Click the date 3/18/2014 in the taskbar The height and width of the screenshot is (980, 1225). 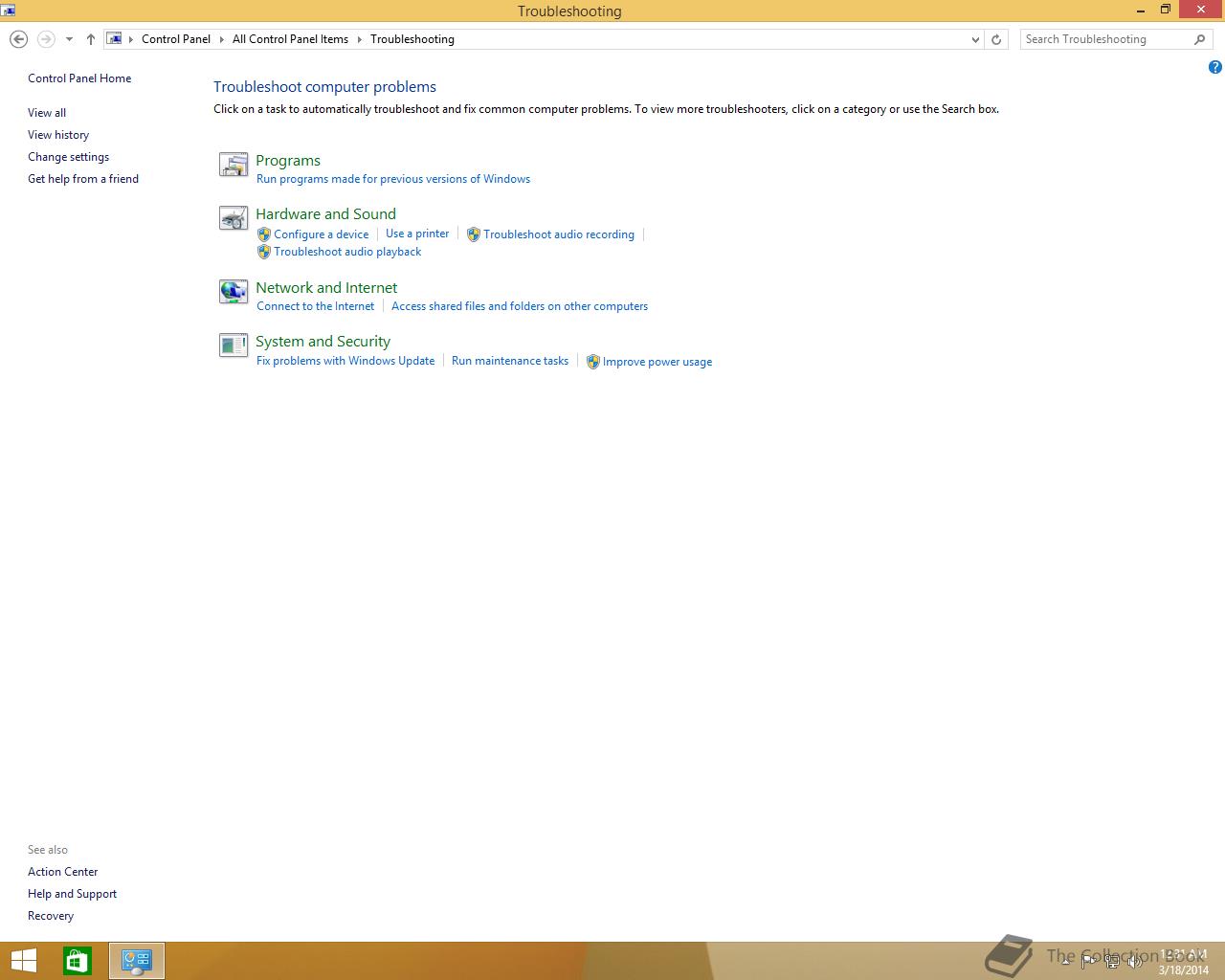1184,969
